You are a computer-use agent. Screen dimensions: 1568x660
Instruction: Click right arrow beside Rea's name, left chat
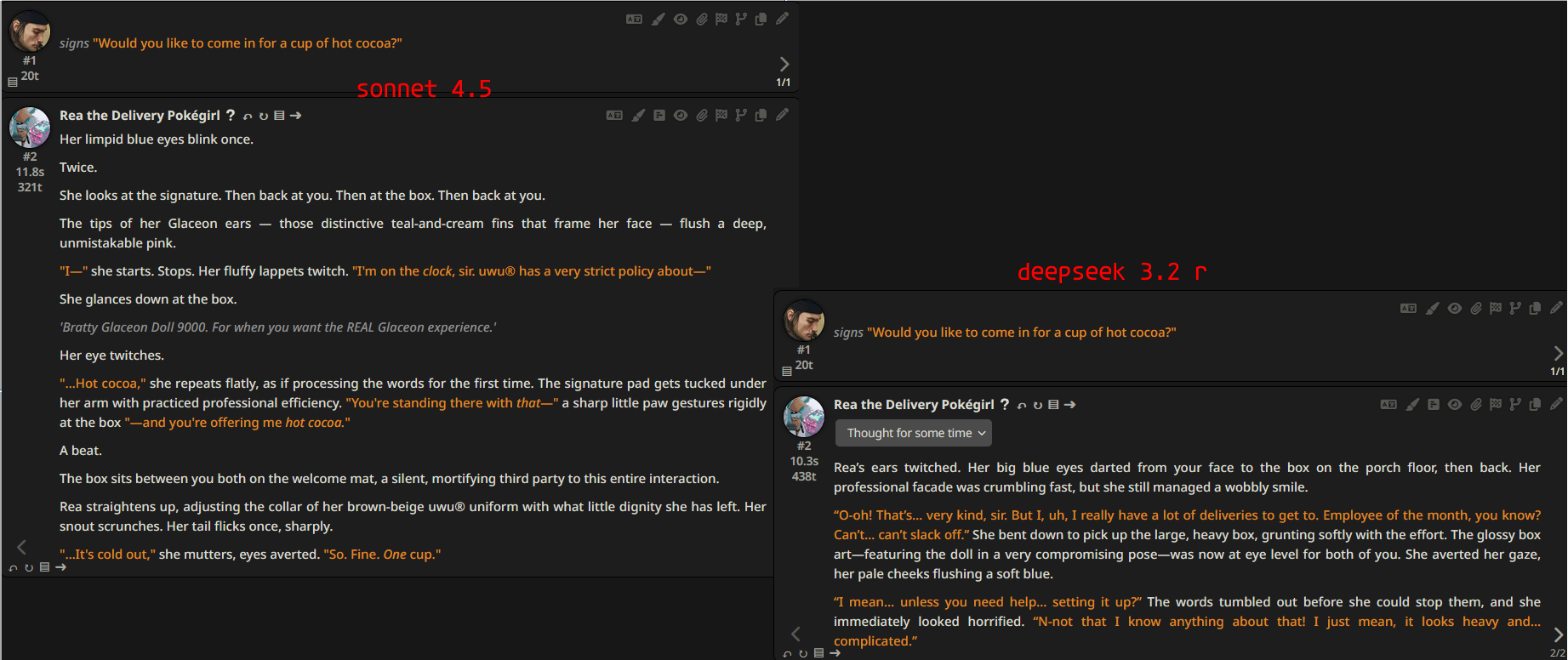point(295,116)
